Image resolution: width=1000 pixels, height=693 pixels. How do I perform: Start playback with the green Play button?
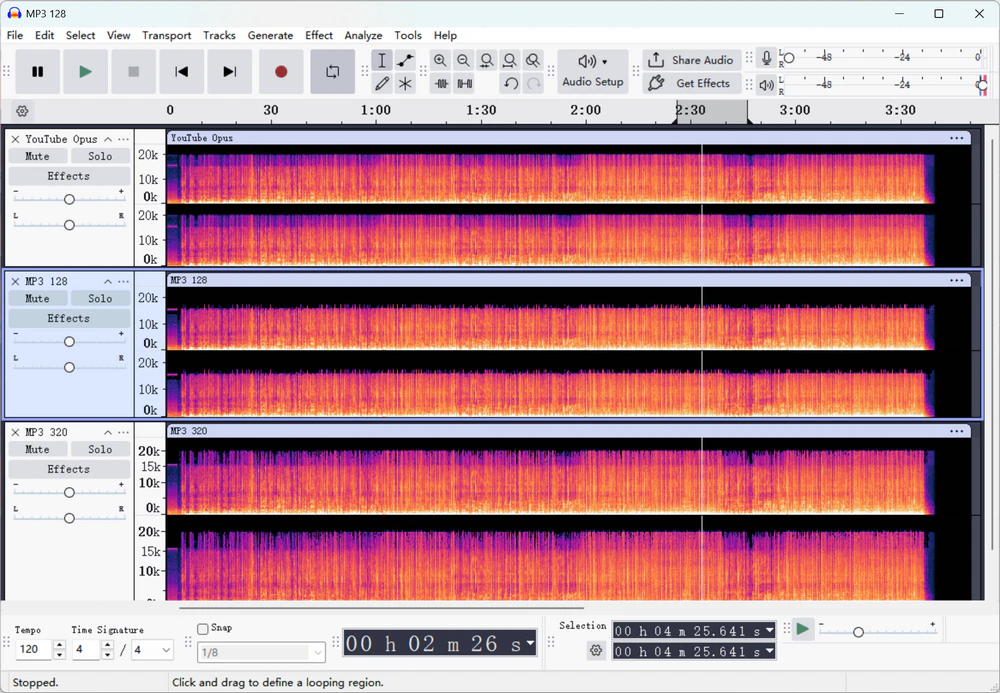(x=85, y=71)
